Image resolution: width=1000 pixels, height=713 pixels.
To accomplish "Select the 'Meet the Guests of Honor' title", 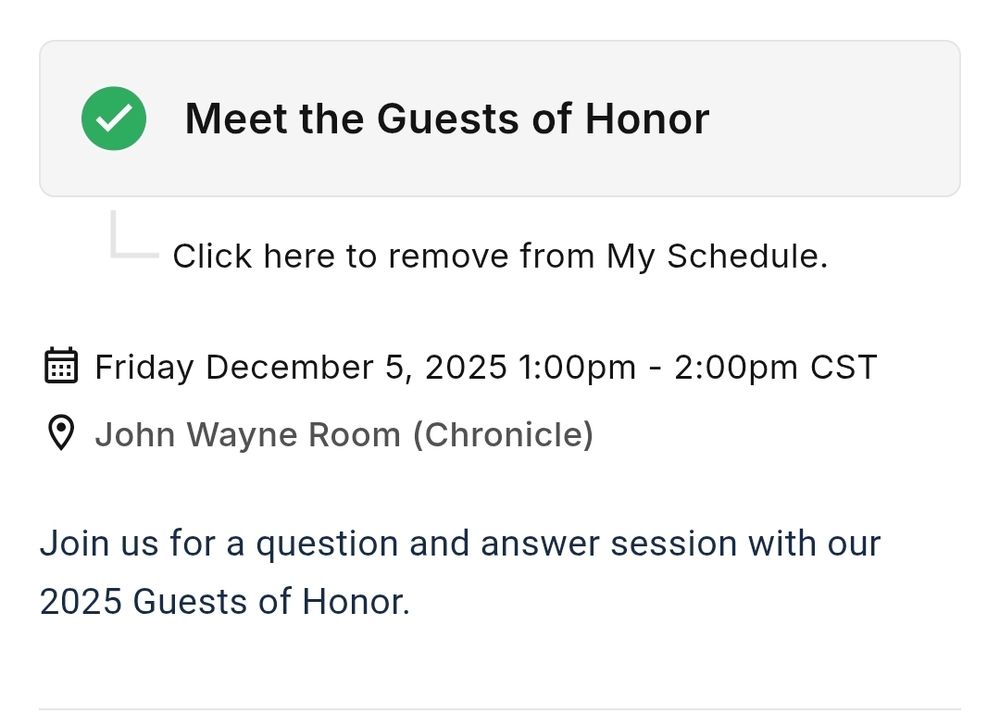I will [x=447, y=119].
